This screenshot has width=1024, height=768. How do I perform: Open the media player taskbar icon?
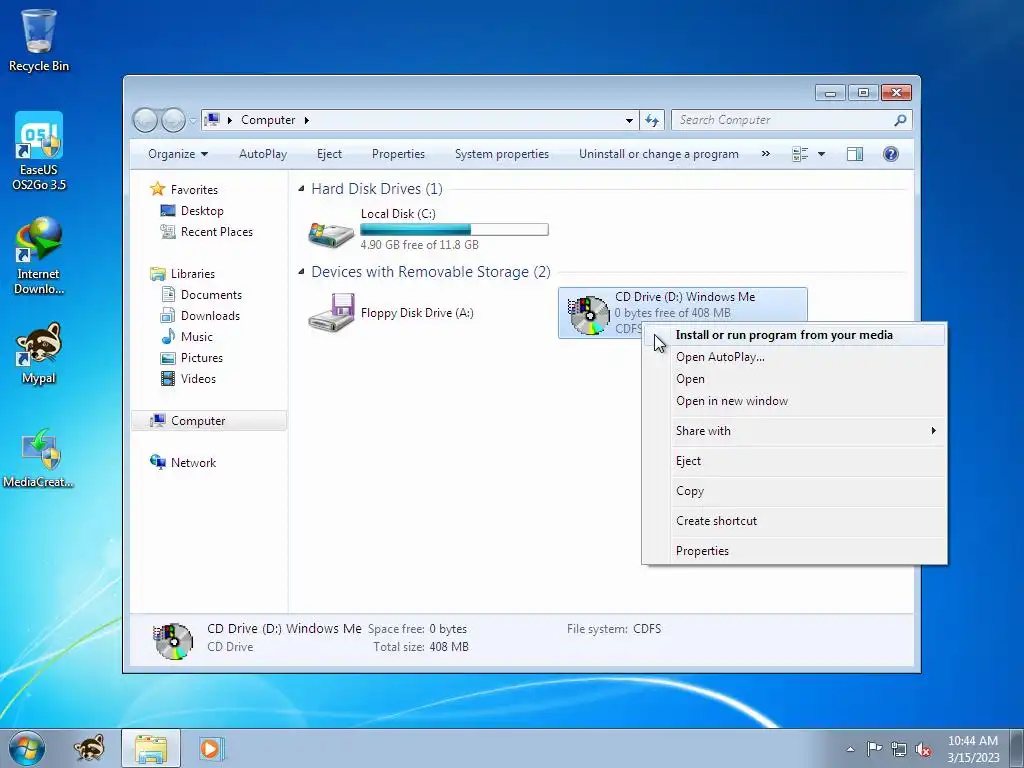[x=212, y=748]
